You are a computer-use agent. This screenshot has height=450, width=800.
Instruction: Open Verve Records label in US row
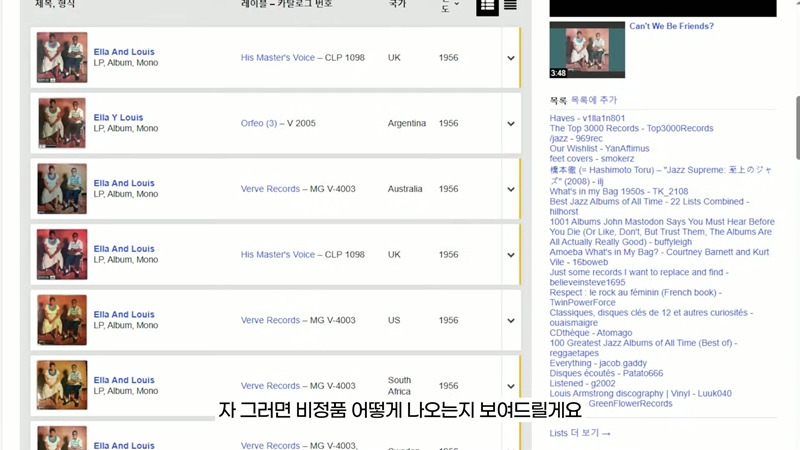pos(270,320)
